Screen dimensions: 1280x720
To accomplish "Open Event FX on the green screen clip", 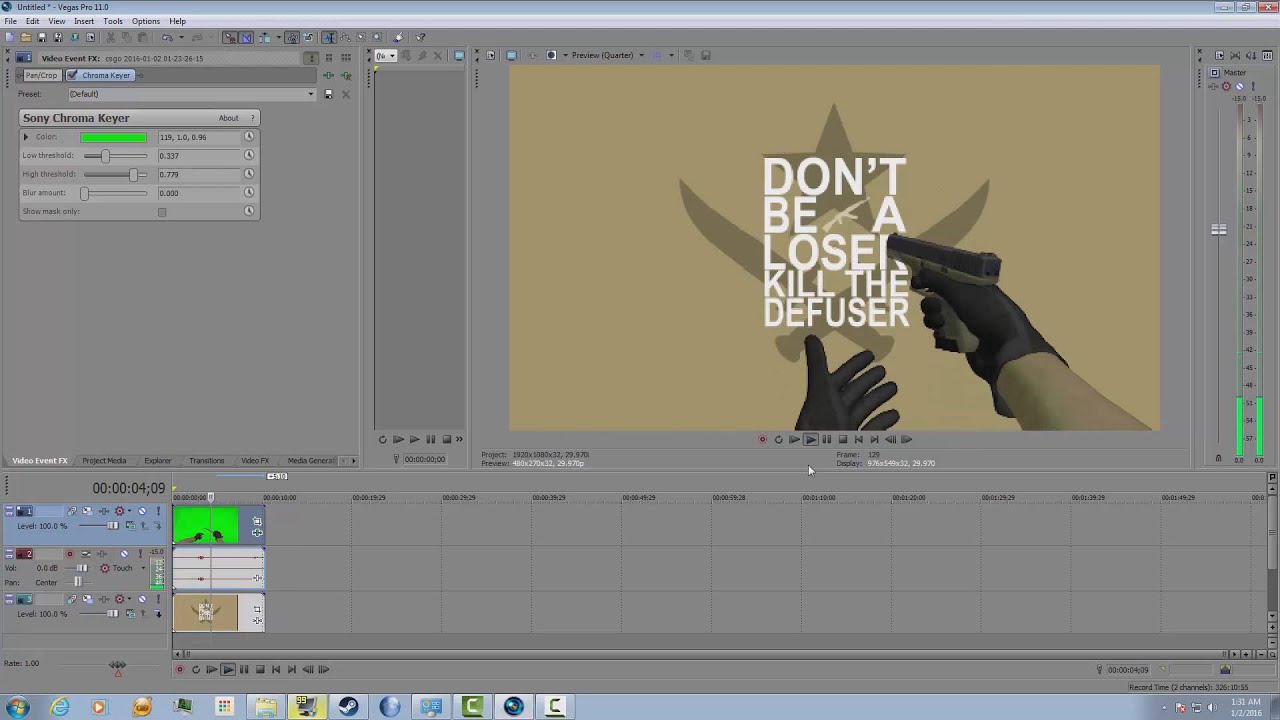I will (257, 533).
